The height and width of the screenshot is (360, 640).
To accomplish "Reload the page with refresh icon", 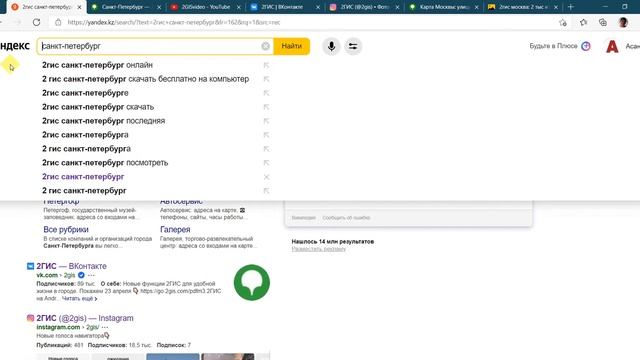I will [x=36, y=22].
